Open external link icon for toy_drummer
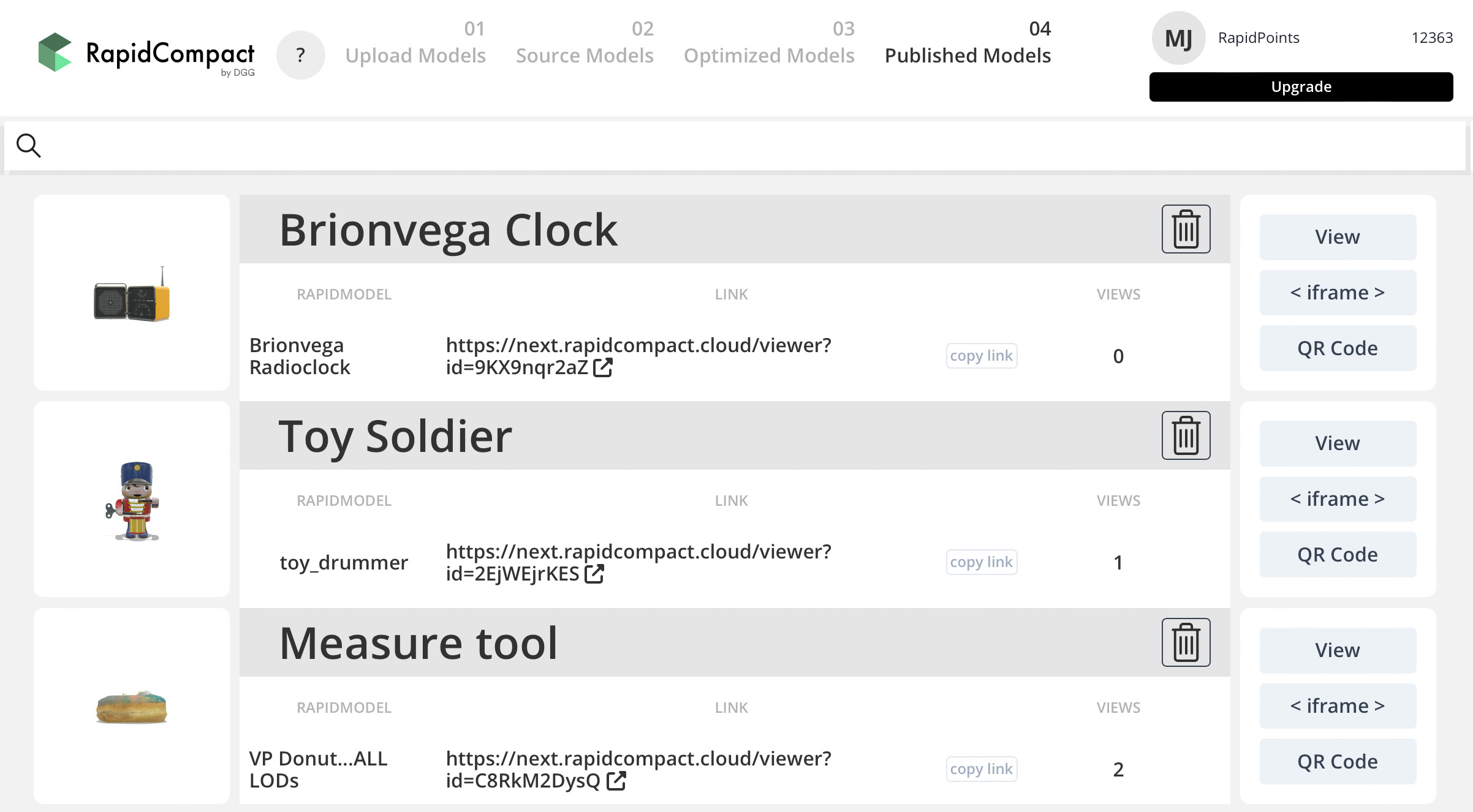The image size is (1473, 812). pos(594,574)
